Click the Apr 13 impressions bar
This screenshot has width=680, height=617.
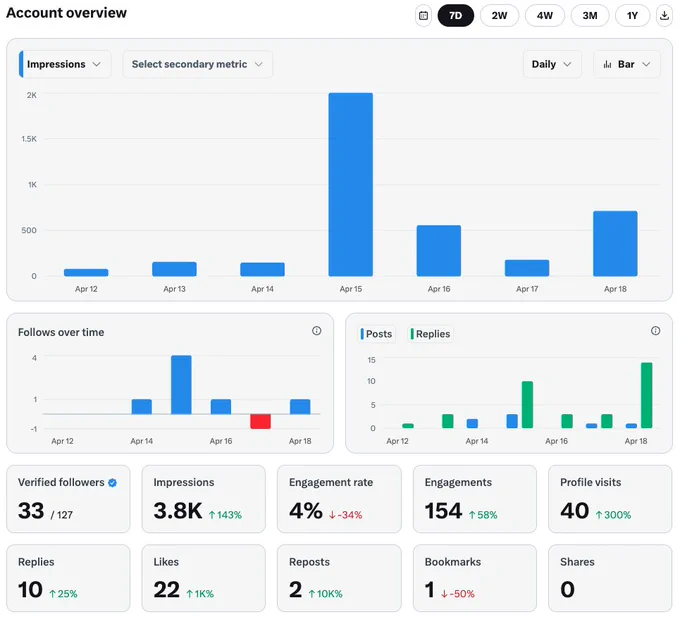(x=174, y=269)
